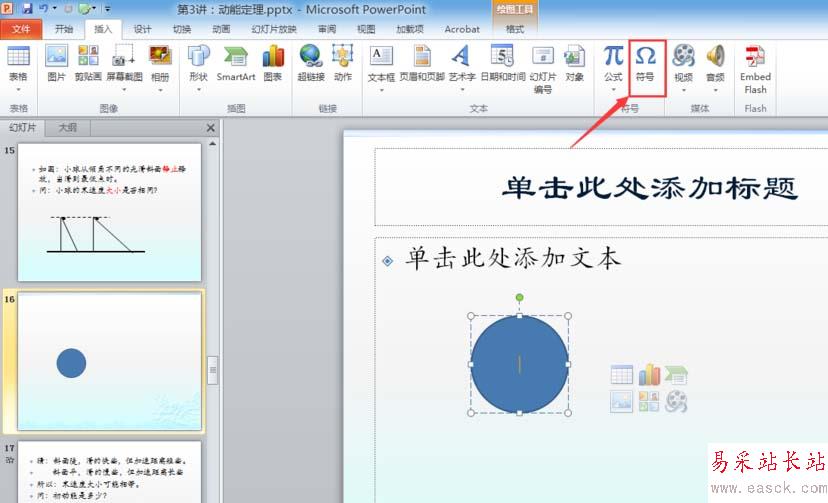Click the green rotation handle of the circle

(520, 298)
